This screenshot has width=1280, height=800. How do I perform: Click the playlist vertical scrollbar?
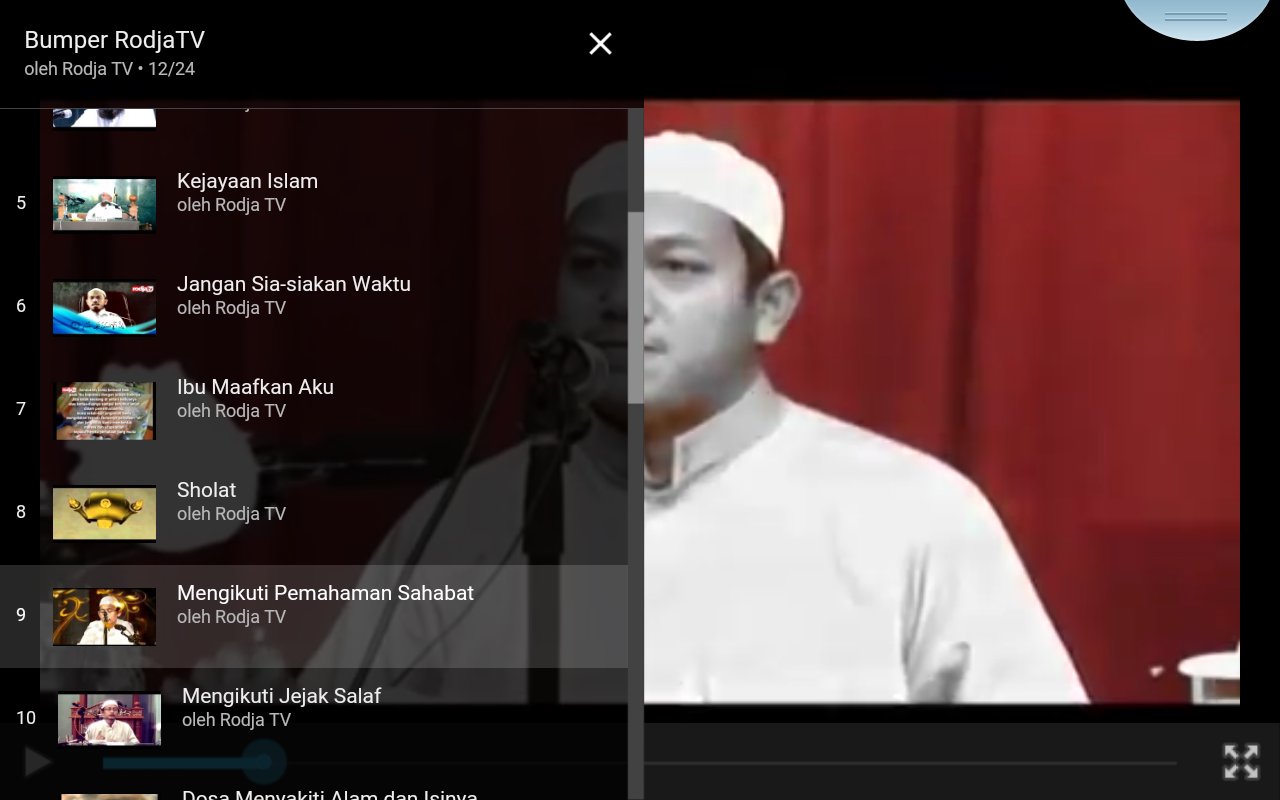click(636, 308)
